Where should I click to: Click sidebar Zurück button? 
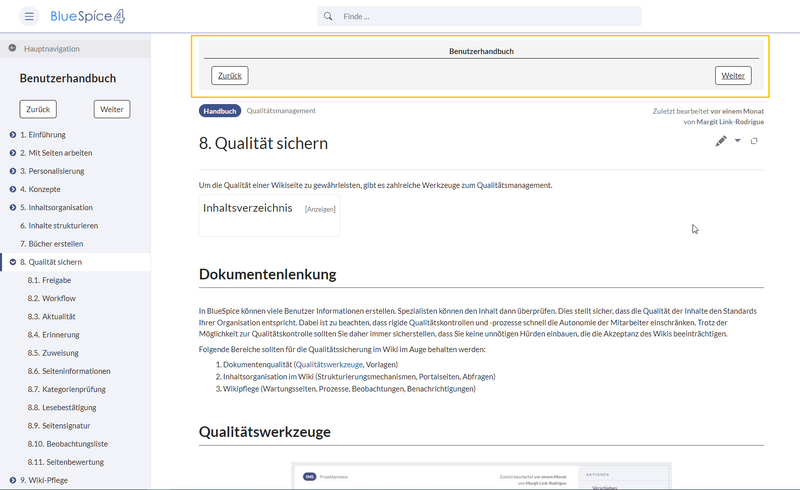pyautogui.click(x=38, y=109)
